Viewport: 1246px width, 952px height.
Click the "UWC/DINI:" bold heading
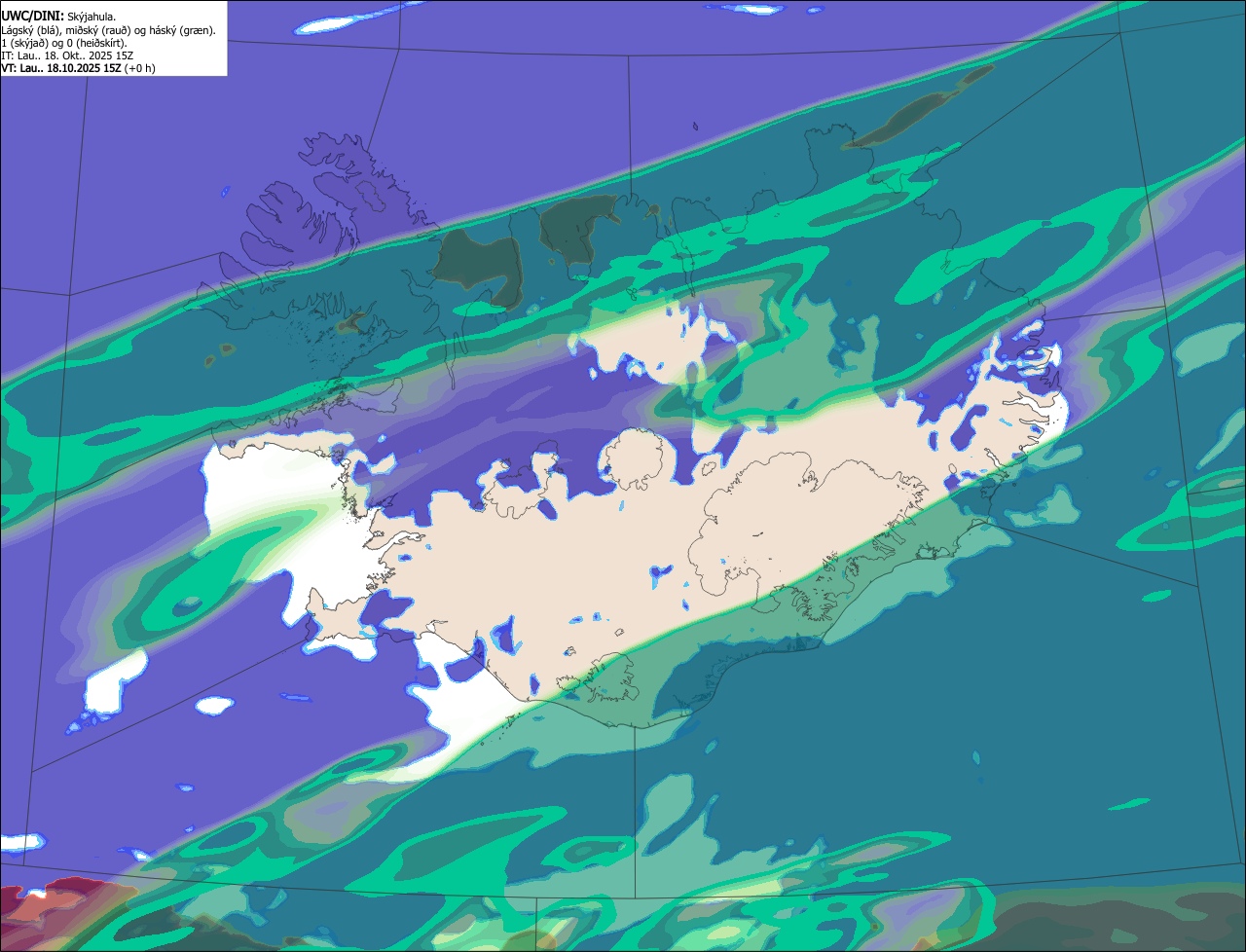click(x=32, y=17)
